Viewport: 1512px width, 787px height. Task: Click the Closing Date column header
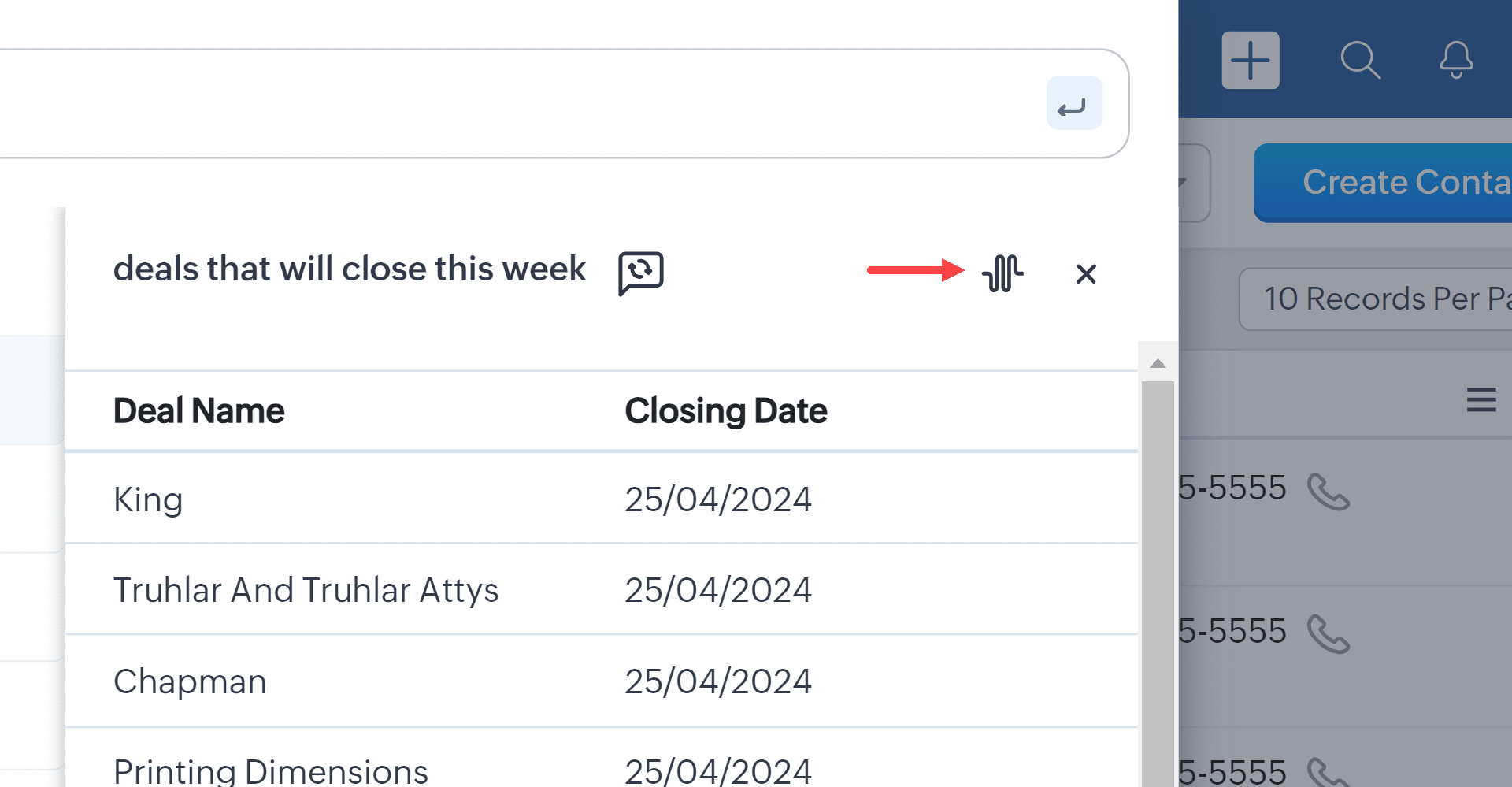[725, 410]
